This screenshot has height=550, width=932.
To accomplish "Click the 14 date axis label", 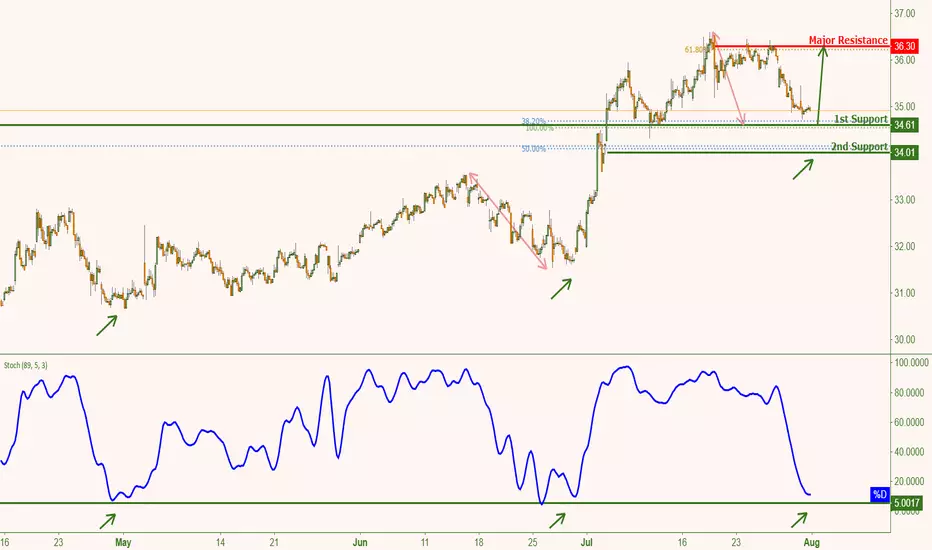I will click(x=221, y=542).
